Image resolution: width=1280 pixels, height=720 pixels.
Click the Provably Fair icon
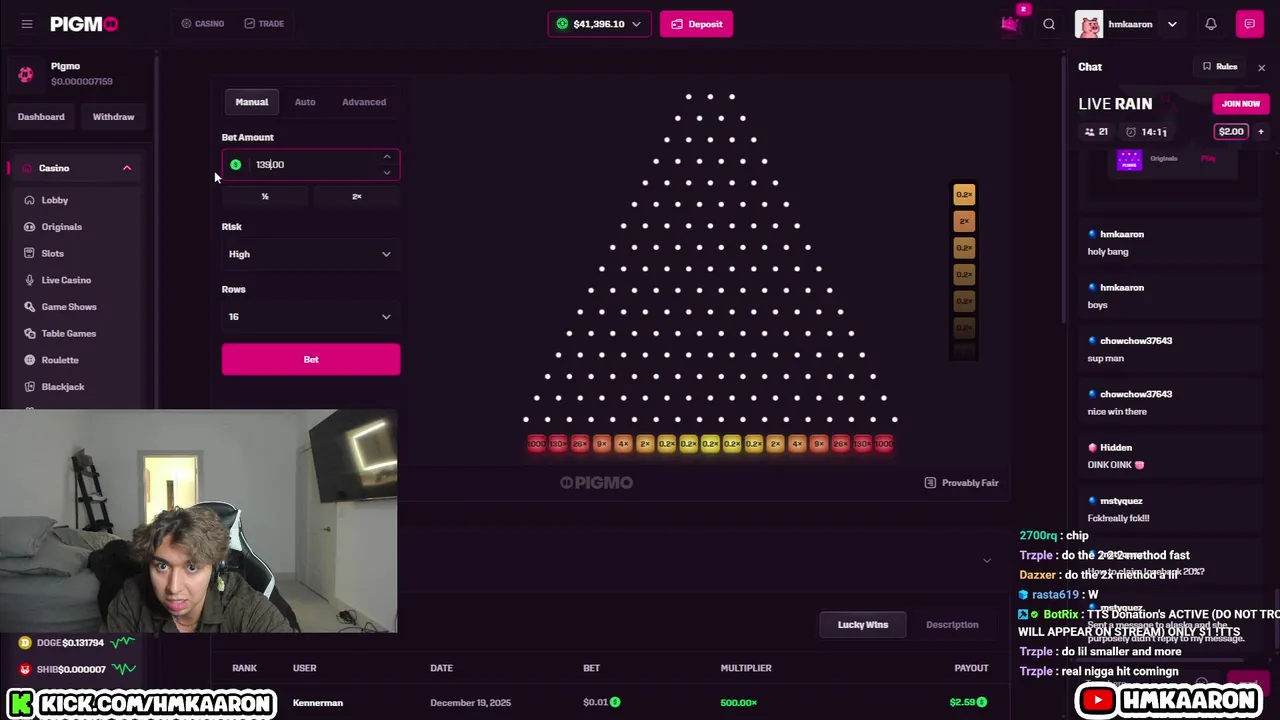pos(930,483)
